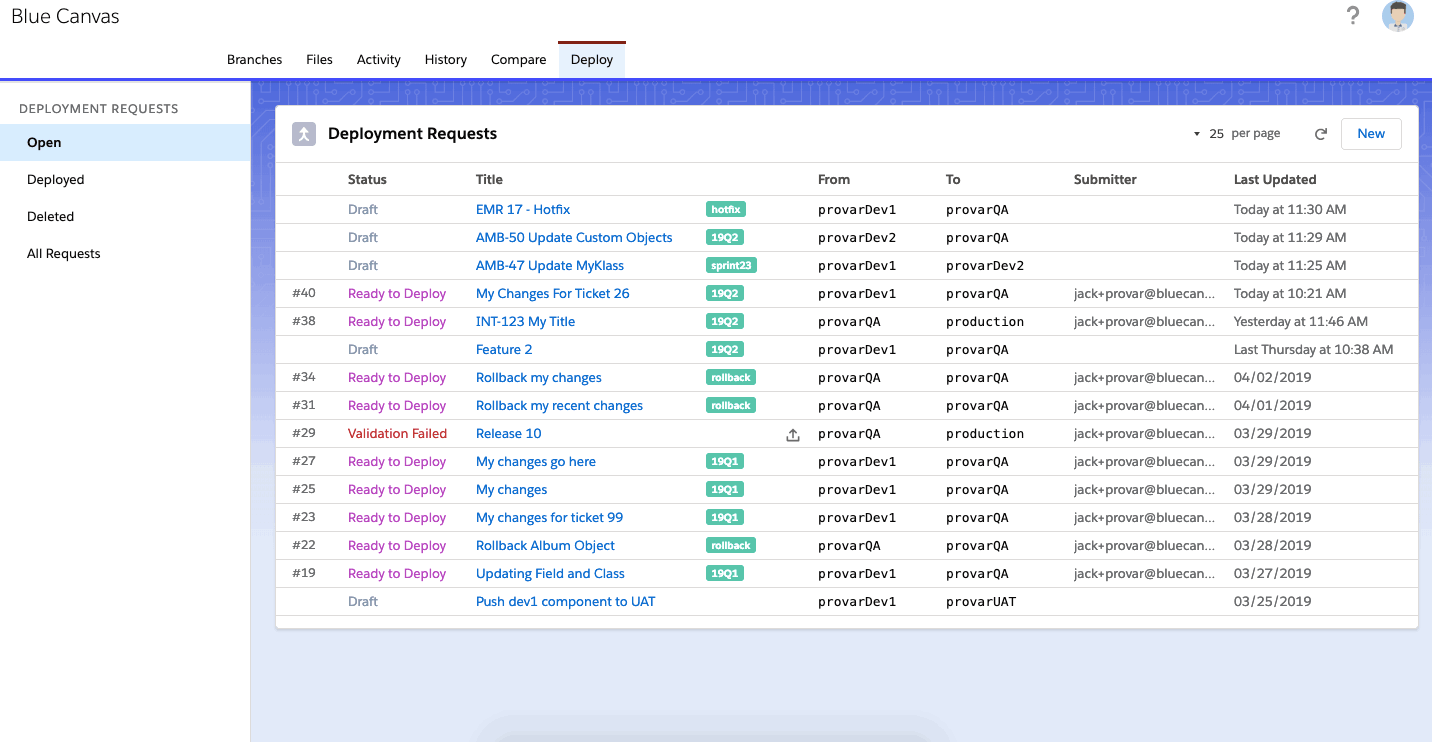Click the New button
Viewport: 1432px width, 742px height.
tap(1371, 134)
